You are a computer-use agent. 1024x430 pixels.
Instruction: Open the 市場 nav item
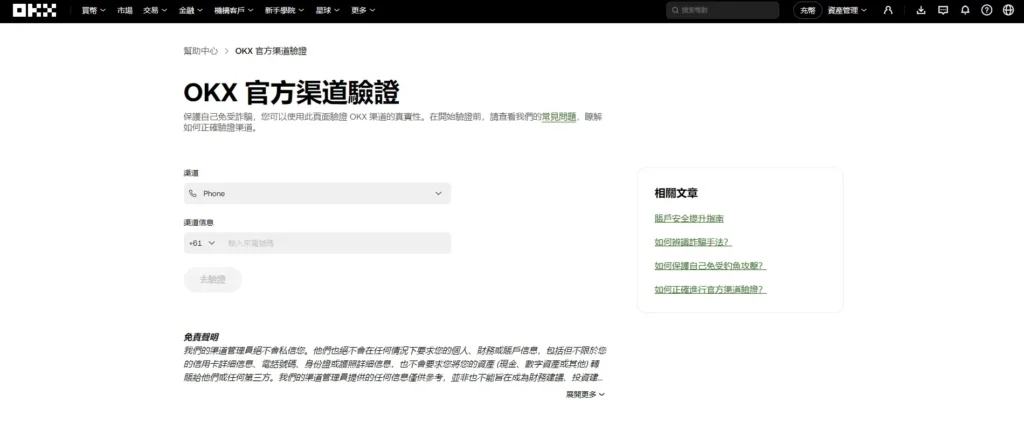tap(125, 10)
